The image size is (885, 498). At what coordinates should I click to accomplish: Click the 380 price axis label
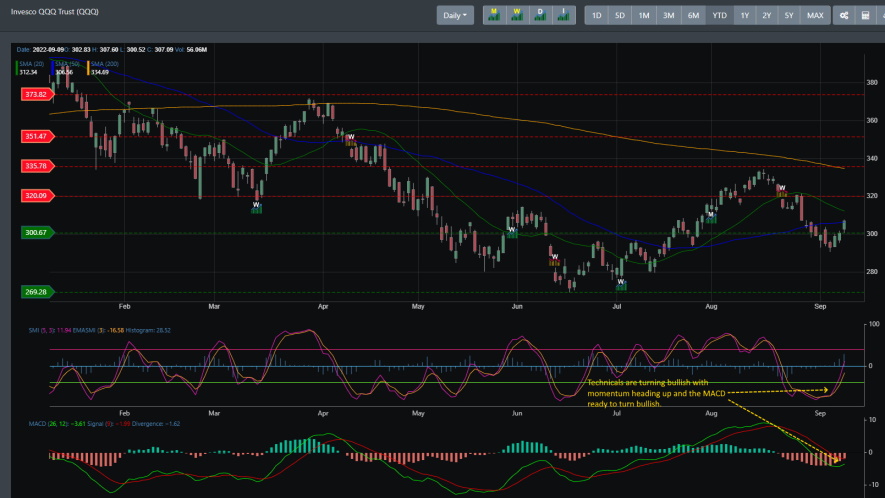click(x=872, y=82)
